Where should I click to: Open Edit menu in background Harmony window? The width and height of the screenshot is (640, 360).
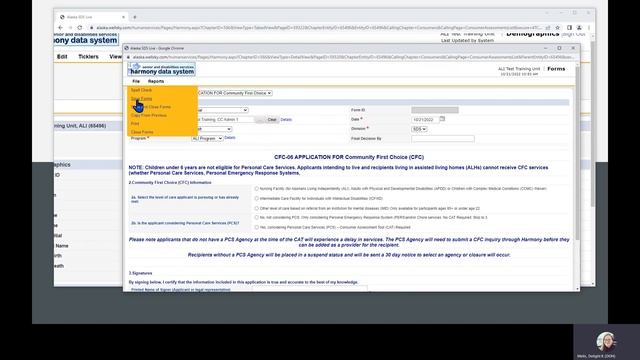click(x=62, y=57)
